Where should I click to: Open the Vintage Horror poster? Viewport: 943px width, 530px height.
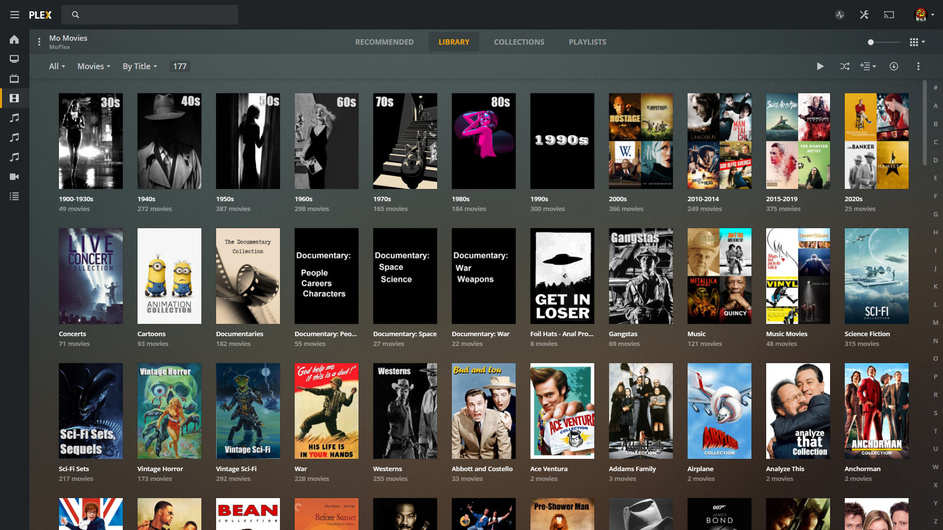pos(170,411)
